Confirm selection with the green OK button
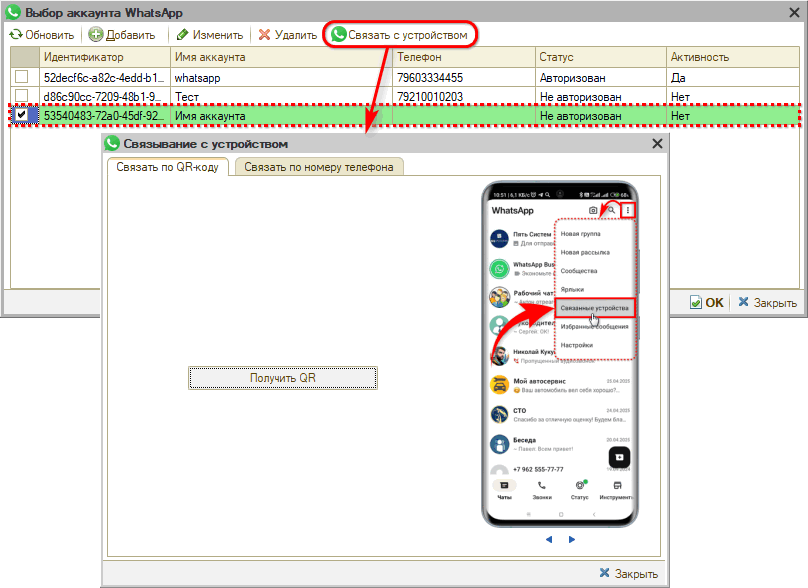 [x=707, y=303]
